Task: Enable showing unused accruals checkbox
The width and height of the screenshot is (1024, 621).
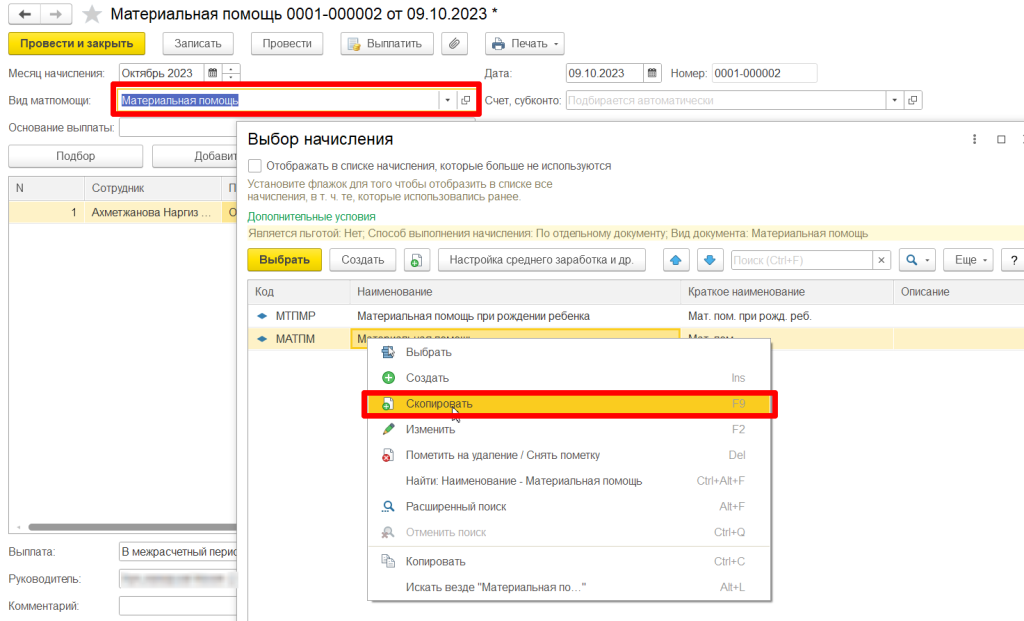Action: (x=255, y=166)
